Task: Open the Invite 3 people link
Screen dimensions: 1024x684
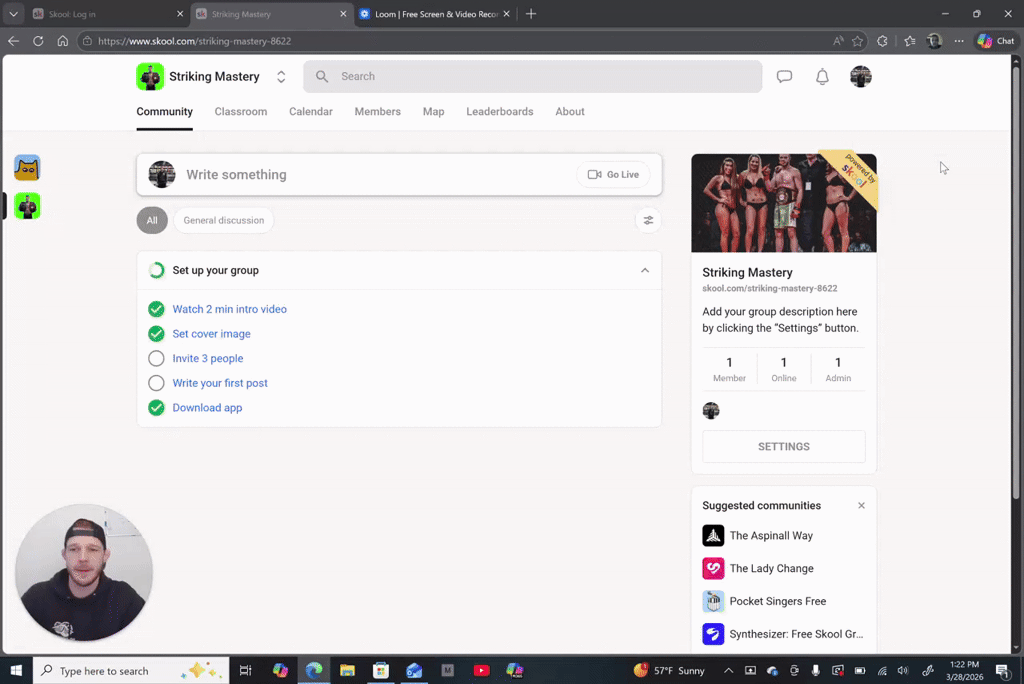Action: pos(208,358)
